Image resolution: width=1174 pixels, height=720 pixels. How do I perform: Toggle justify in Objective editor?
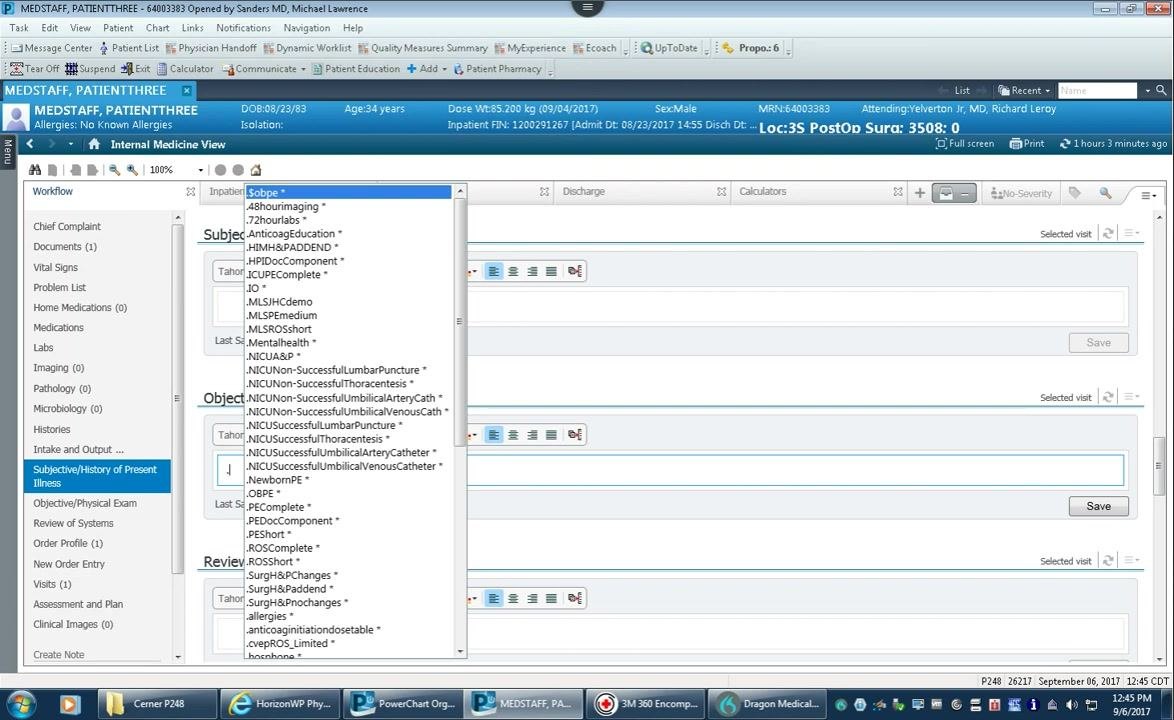(551, 435)
